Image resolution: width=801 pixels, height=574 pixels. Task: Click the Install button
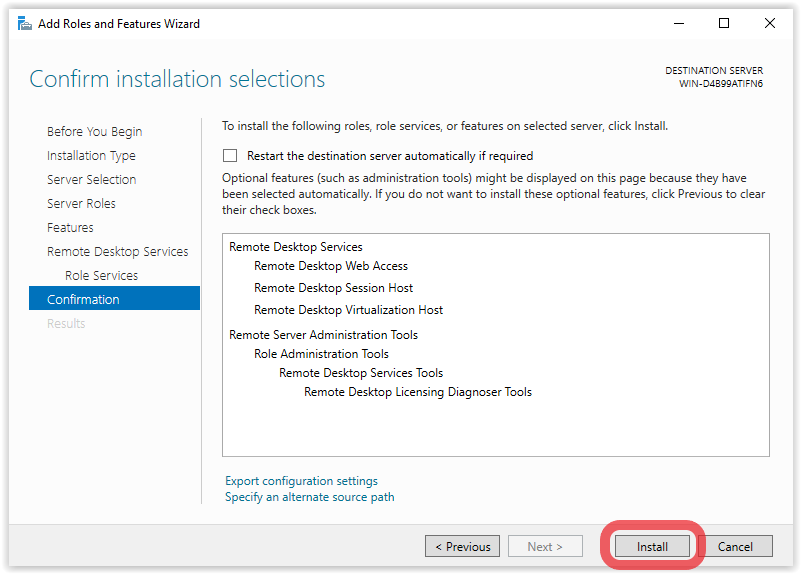click(x=652, y=547)
